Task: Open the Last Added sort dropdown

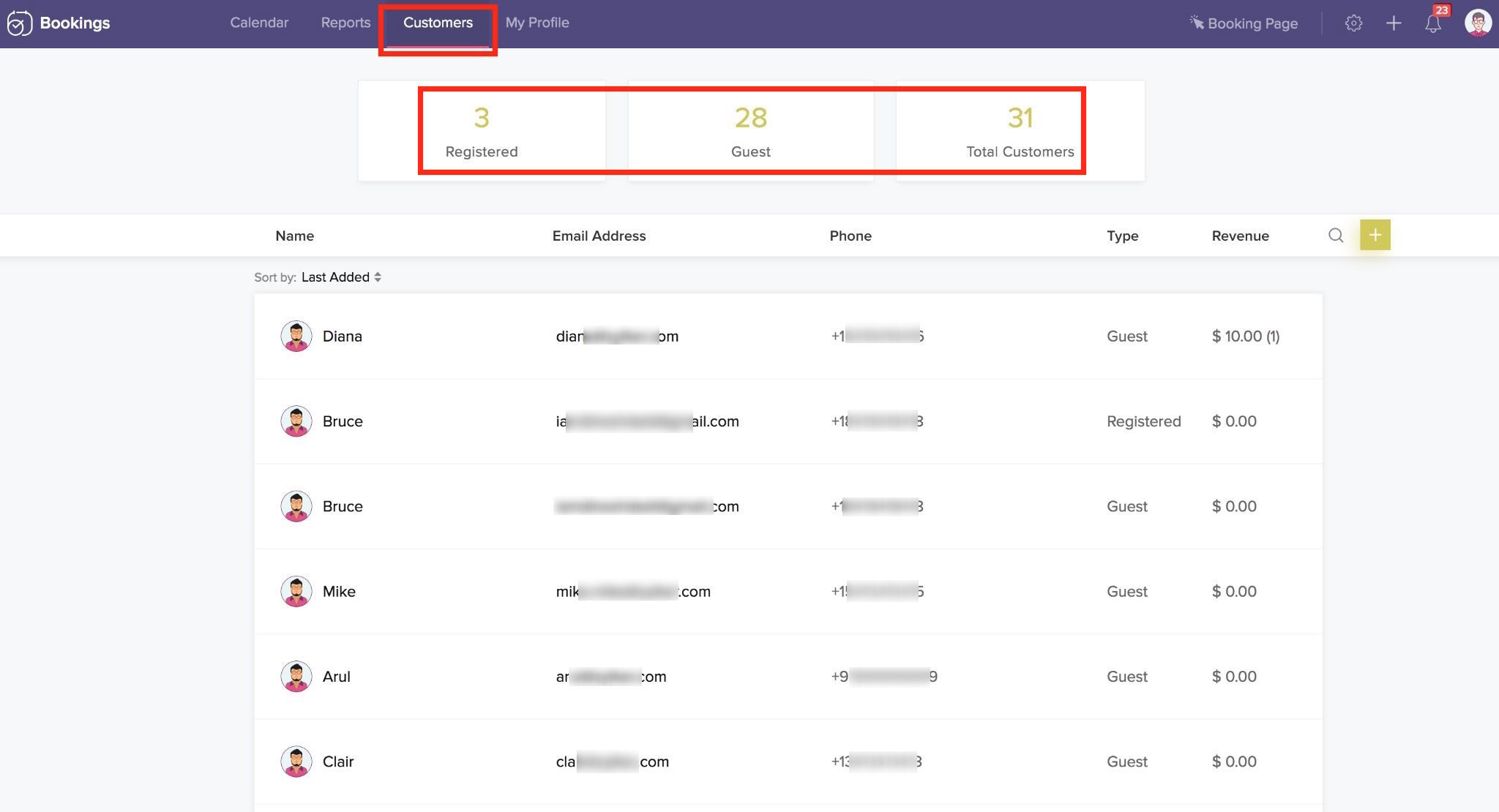Action: 341,277
